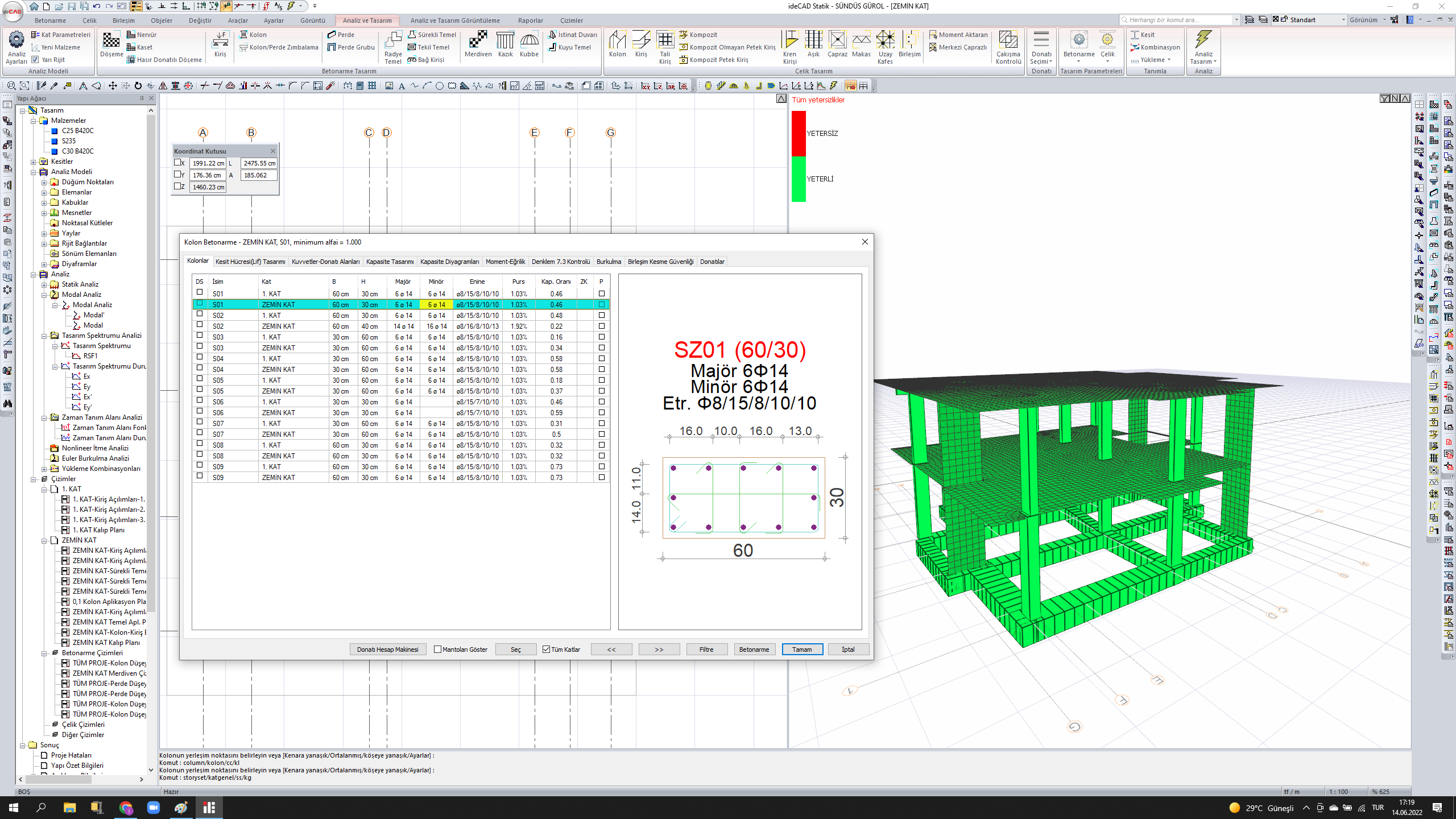Click the Kompozit tool
This screenshot has width=1456, height=819.
(x=698, y=35)
